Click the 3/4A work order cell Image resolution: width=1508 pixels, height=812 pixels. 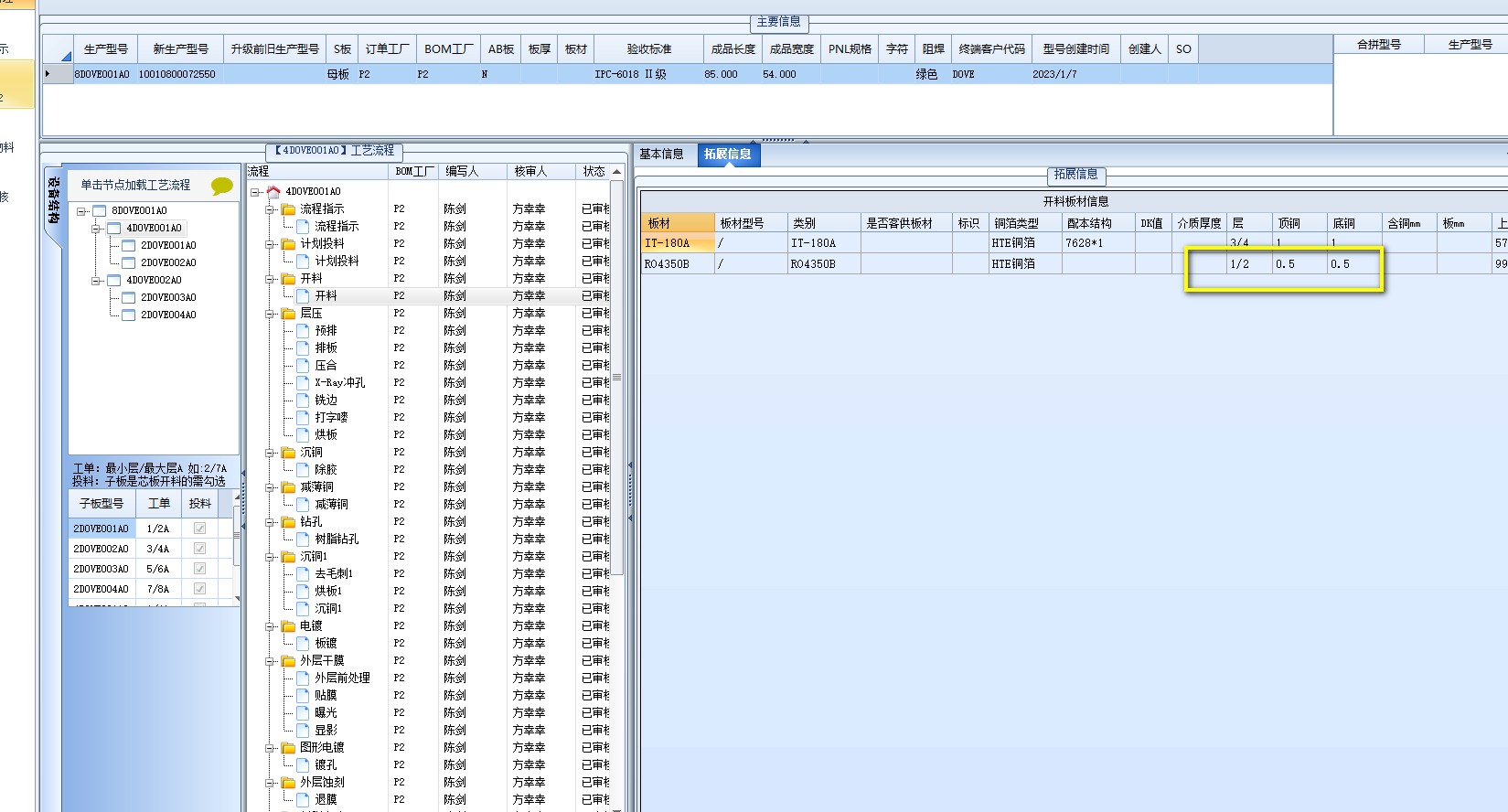tap(159, 549)
